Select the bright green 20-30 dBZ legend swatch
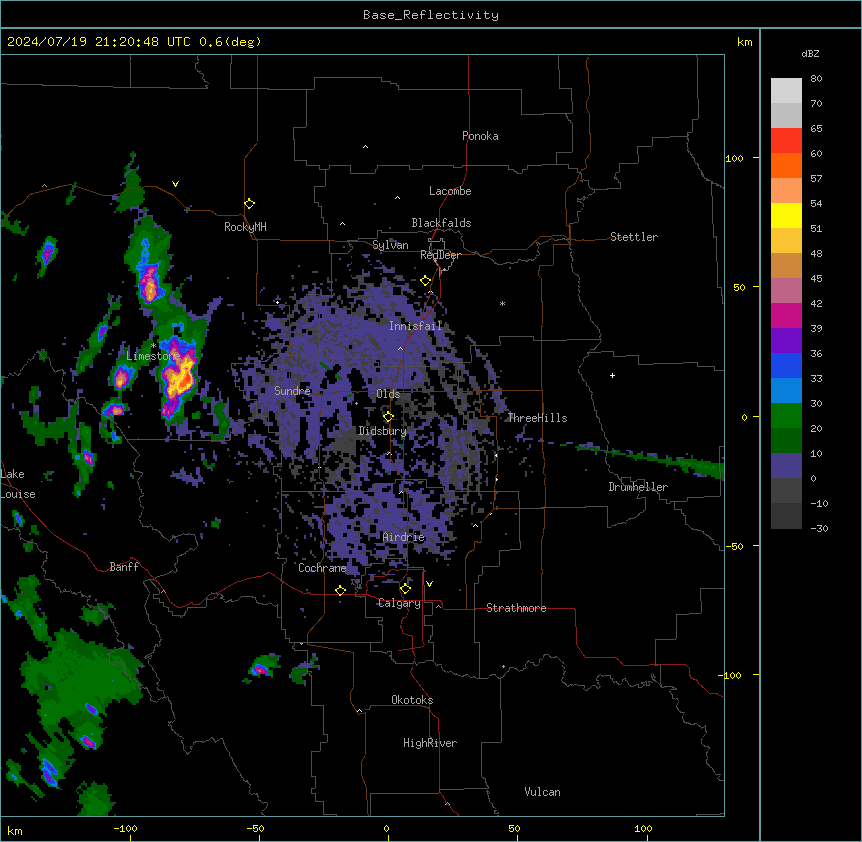This screenshot has width=862, height=842. (786, 416)
